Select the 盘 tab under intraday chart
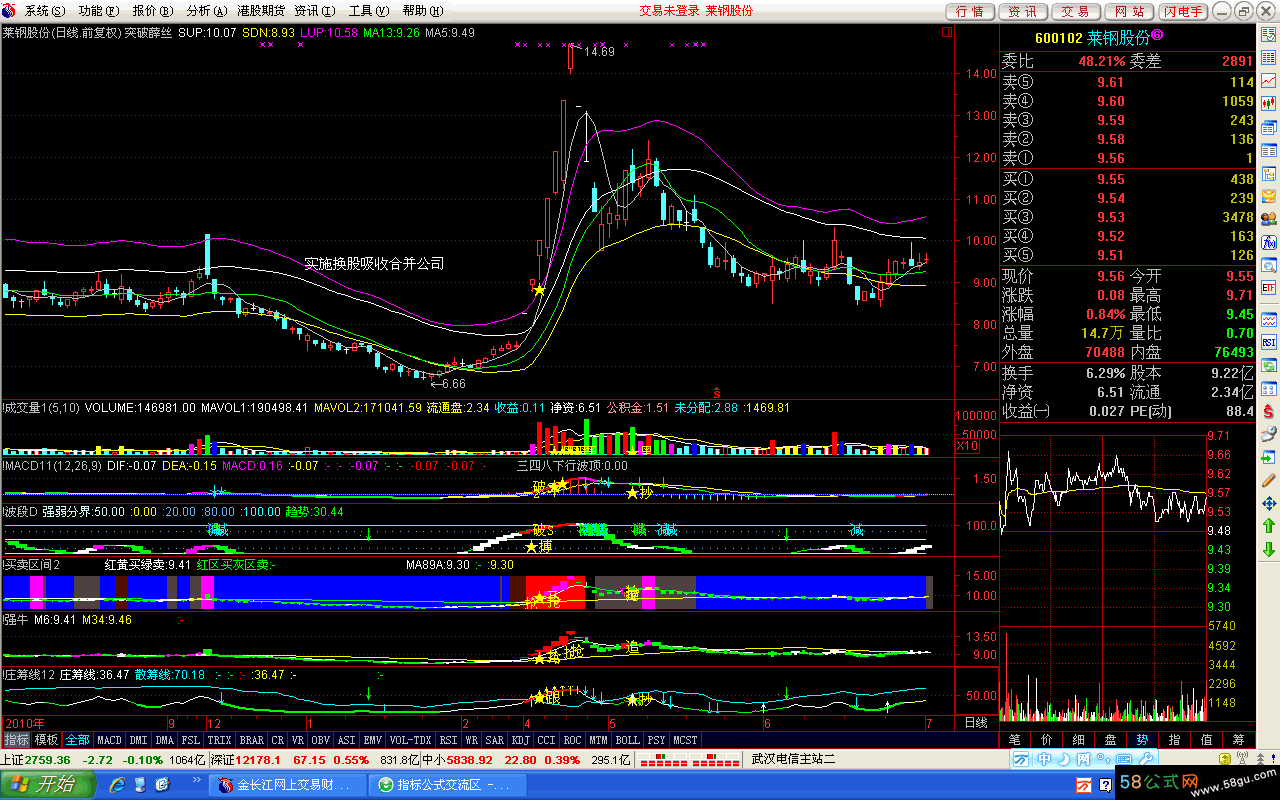 click(x=1110, y=740)
